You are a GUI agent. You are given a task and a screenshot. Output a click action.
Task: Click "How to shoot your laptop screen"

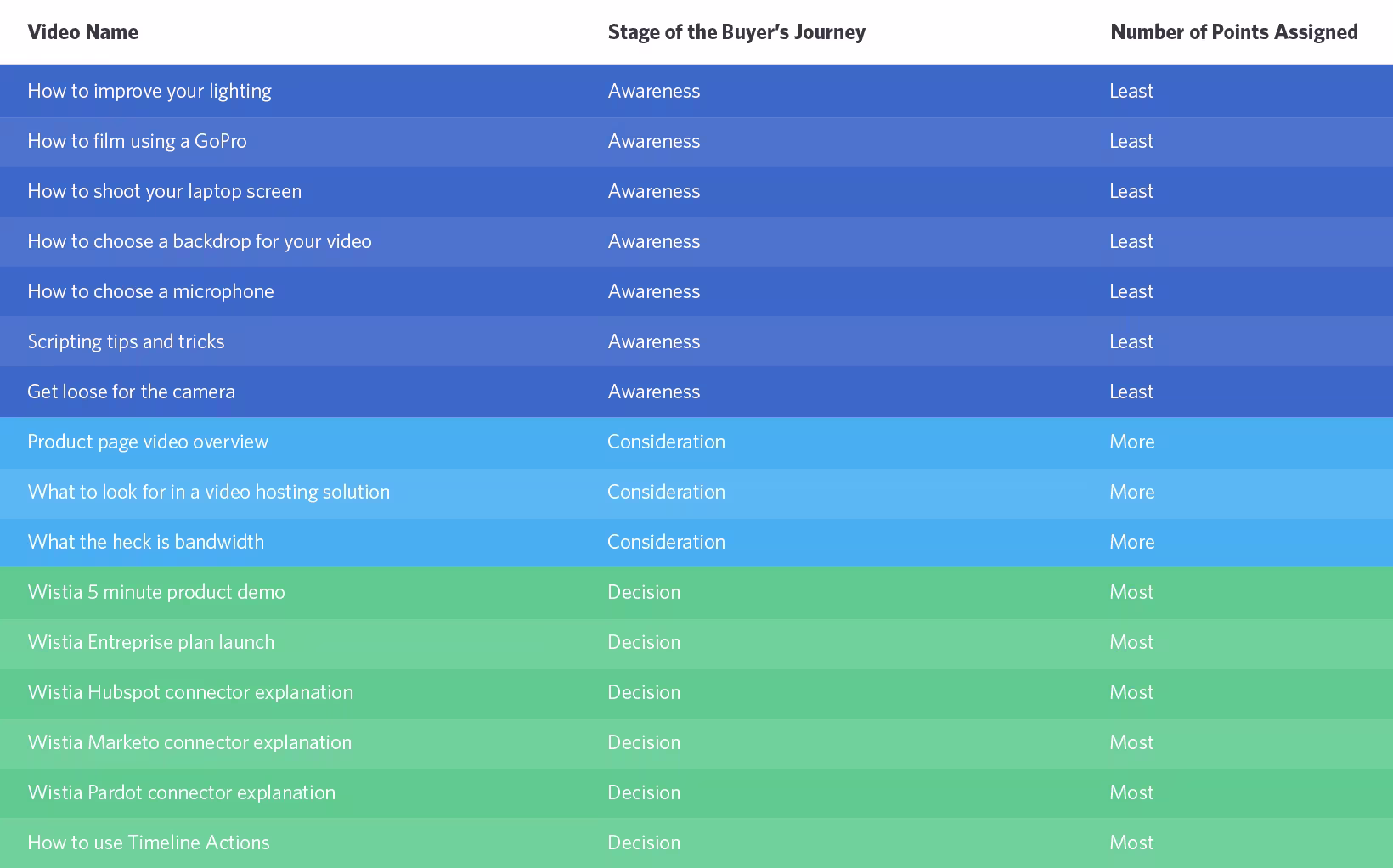(164, 191)
